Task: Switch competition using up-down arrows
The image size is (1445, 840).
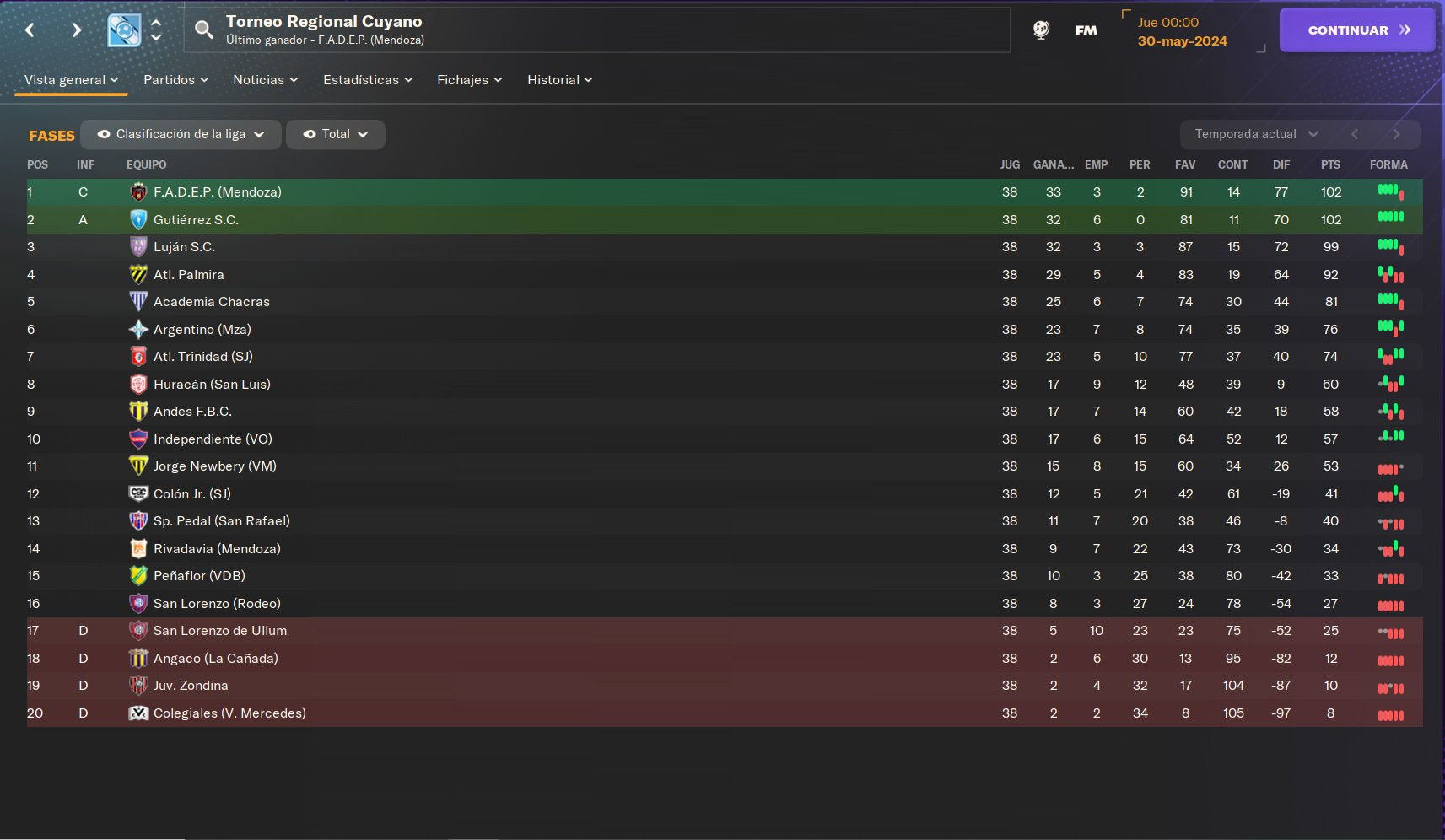Action: [x=156, y=30]
